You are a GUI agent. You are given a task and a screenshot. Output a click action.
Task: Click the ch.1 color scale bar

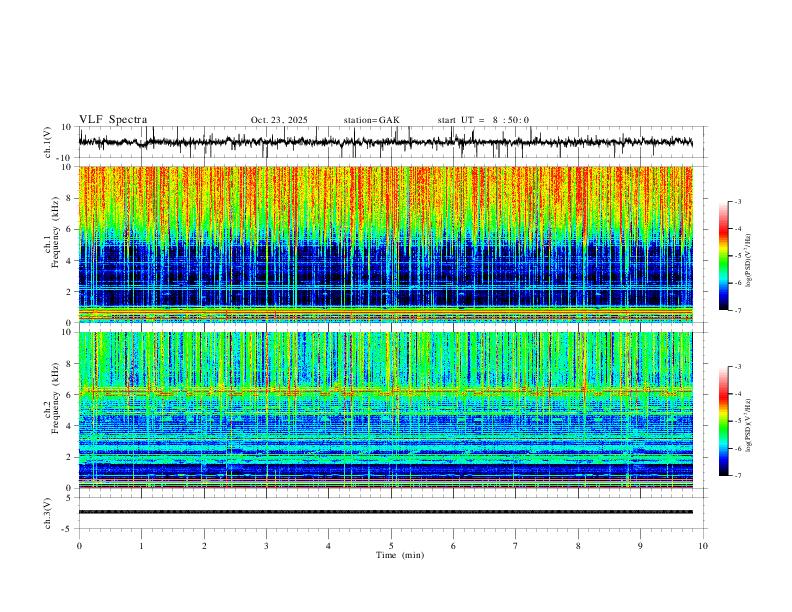(724, 256)
